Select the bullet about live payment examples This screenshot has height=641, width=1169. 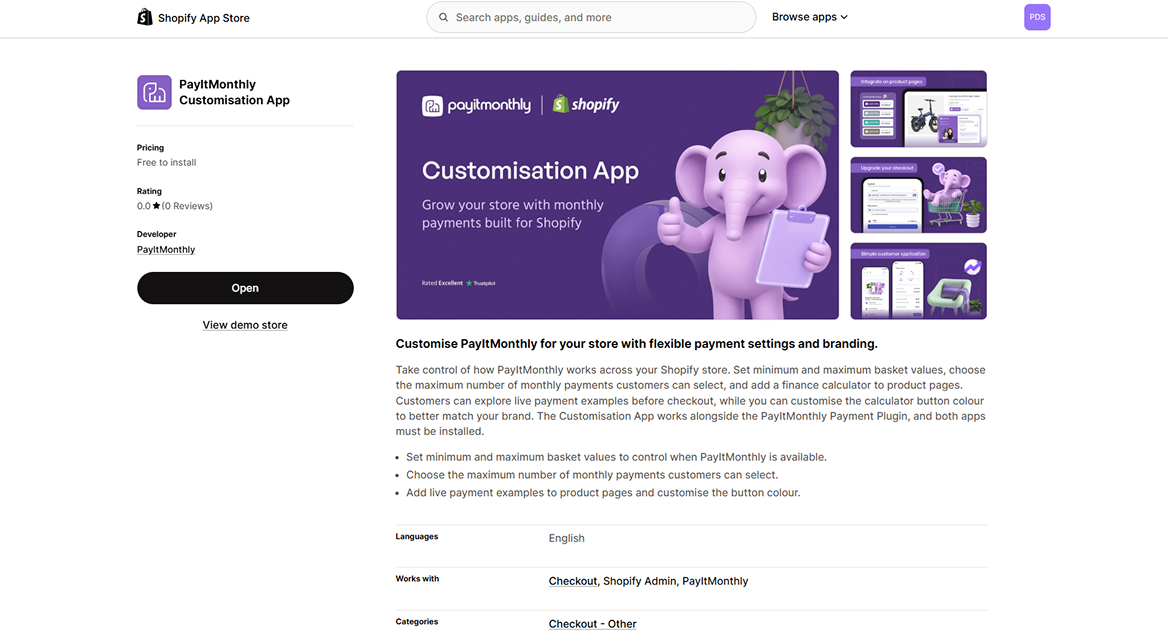(x=603, y=493)
